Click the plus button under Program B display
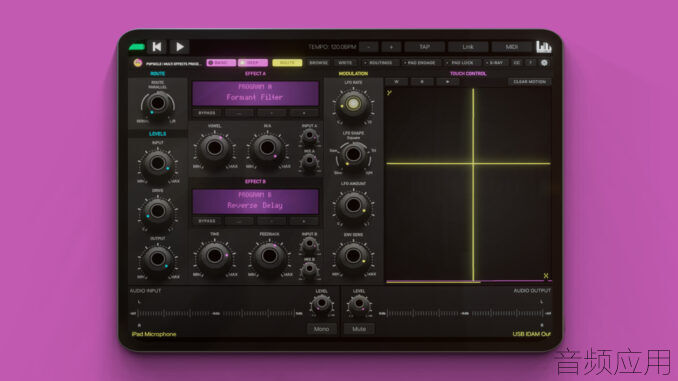Image resolution: width=678 pixels, height=381 pixels. coord(304,221)
